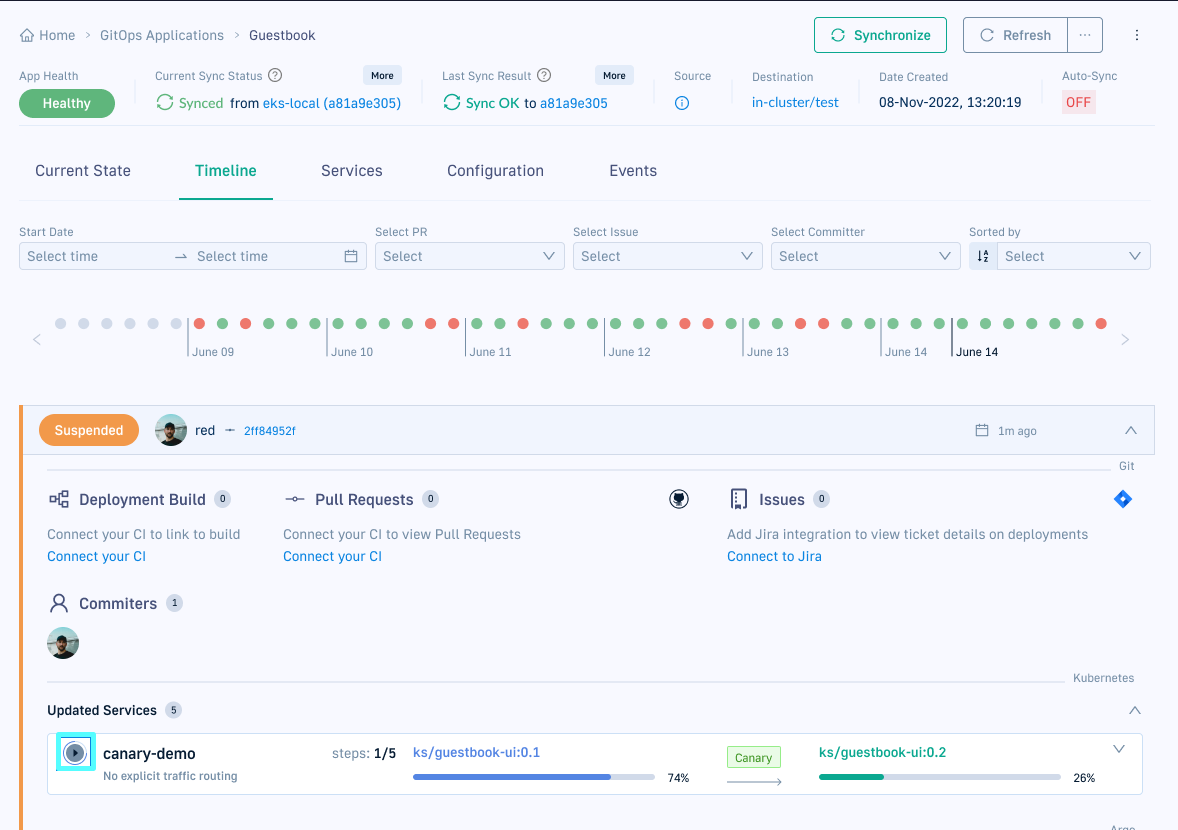Click the Synchronize button
1178x830 pixels.
[880, 35]
